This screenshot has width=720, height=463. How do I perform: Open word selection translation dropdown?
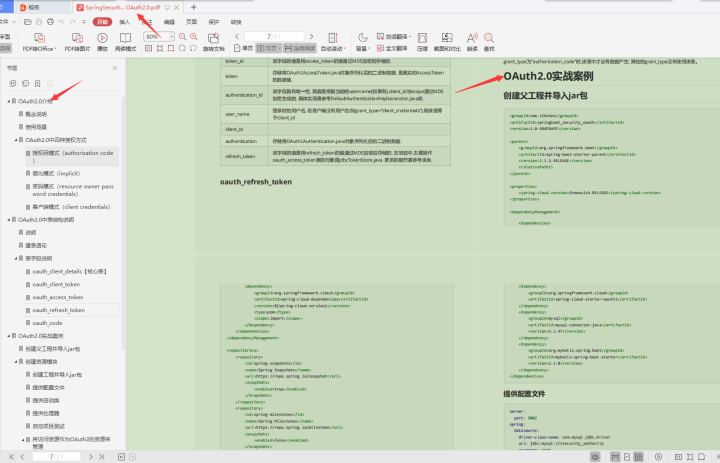point(410,36)
